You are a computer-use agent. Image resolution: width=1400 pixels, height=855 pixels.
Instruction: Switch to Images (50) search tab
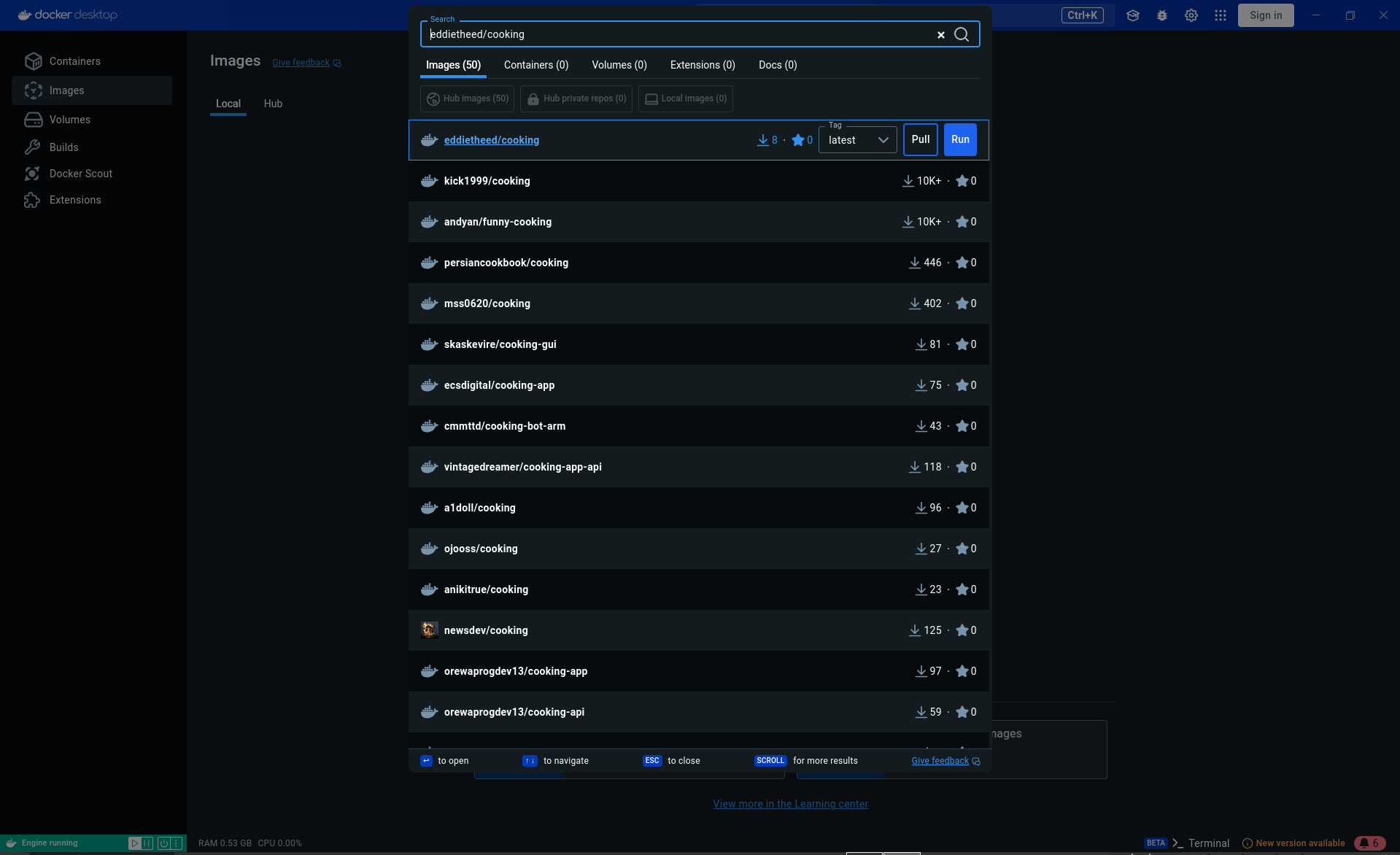453,65
